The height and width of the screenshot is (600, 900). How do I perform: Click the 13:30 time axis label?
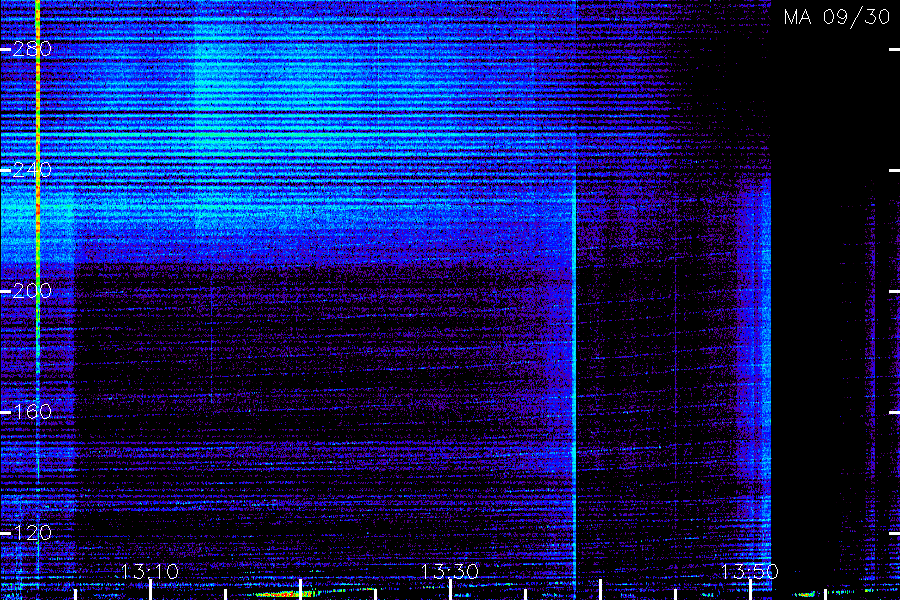(x=449, y=572)
